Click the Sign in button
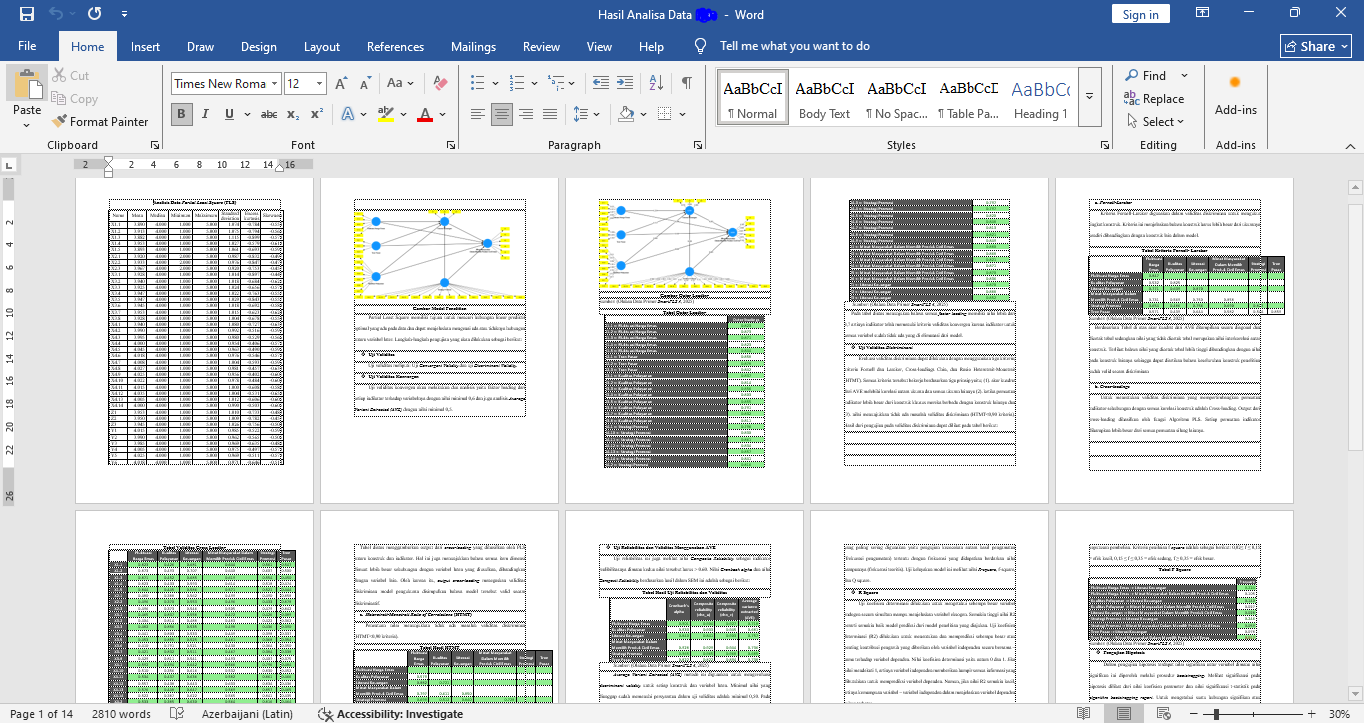 pos(1140,14)
